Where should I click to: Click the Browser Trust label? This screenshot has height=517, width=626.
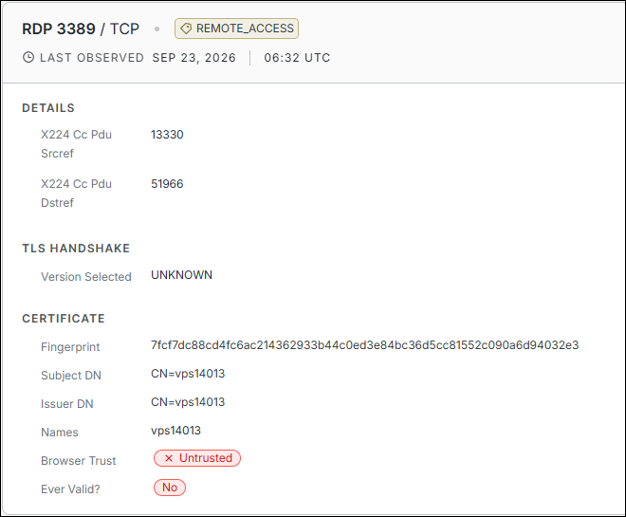click(78, 461)
